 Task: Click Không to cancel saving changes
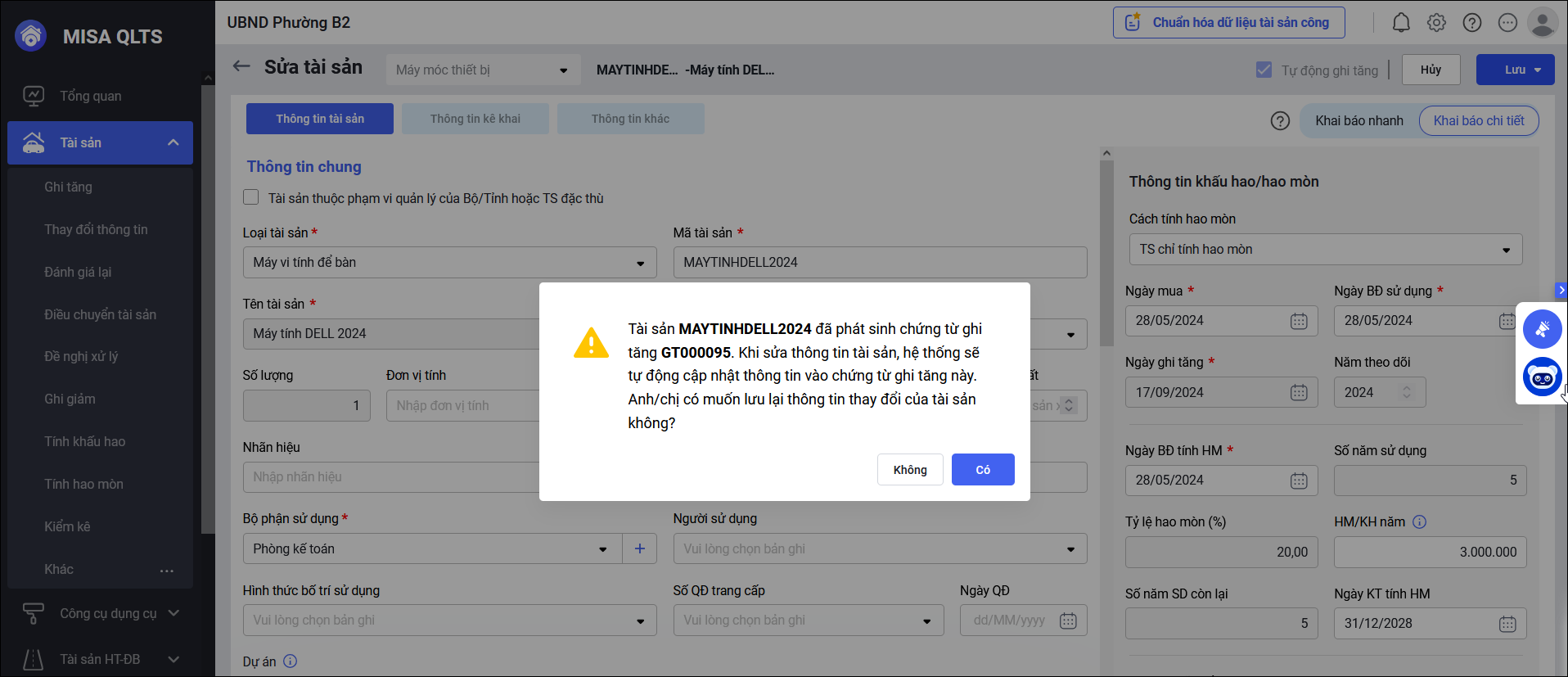pyautogui.click(x=909, y=470)
